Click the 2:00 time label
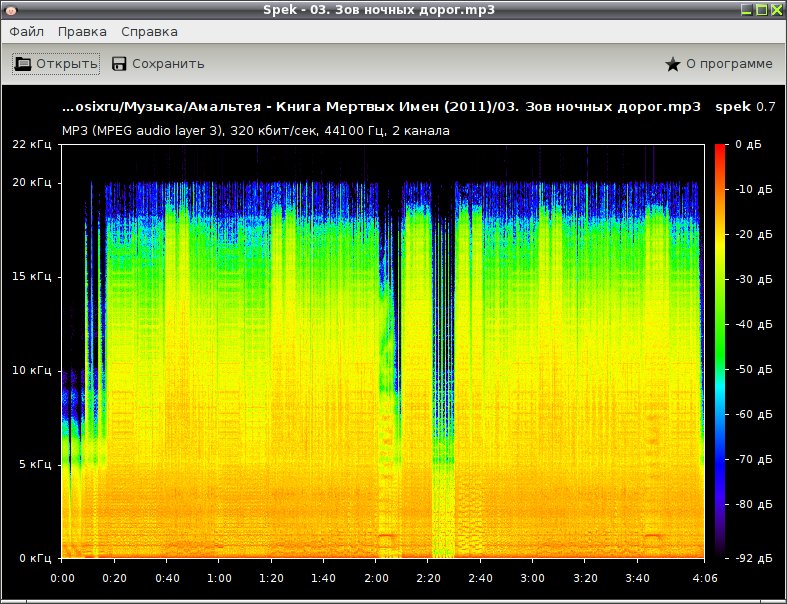 [x=376, y=578]
